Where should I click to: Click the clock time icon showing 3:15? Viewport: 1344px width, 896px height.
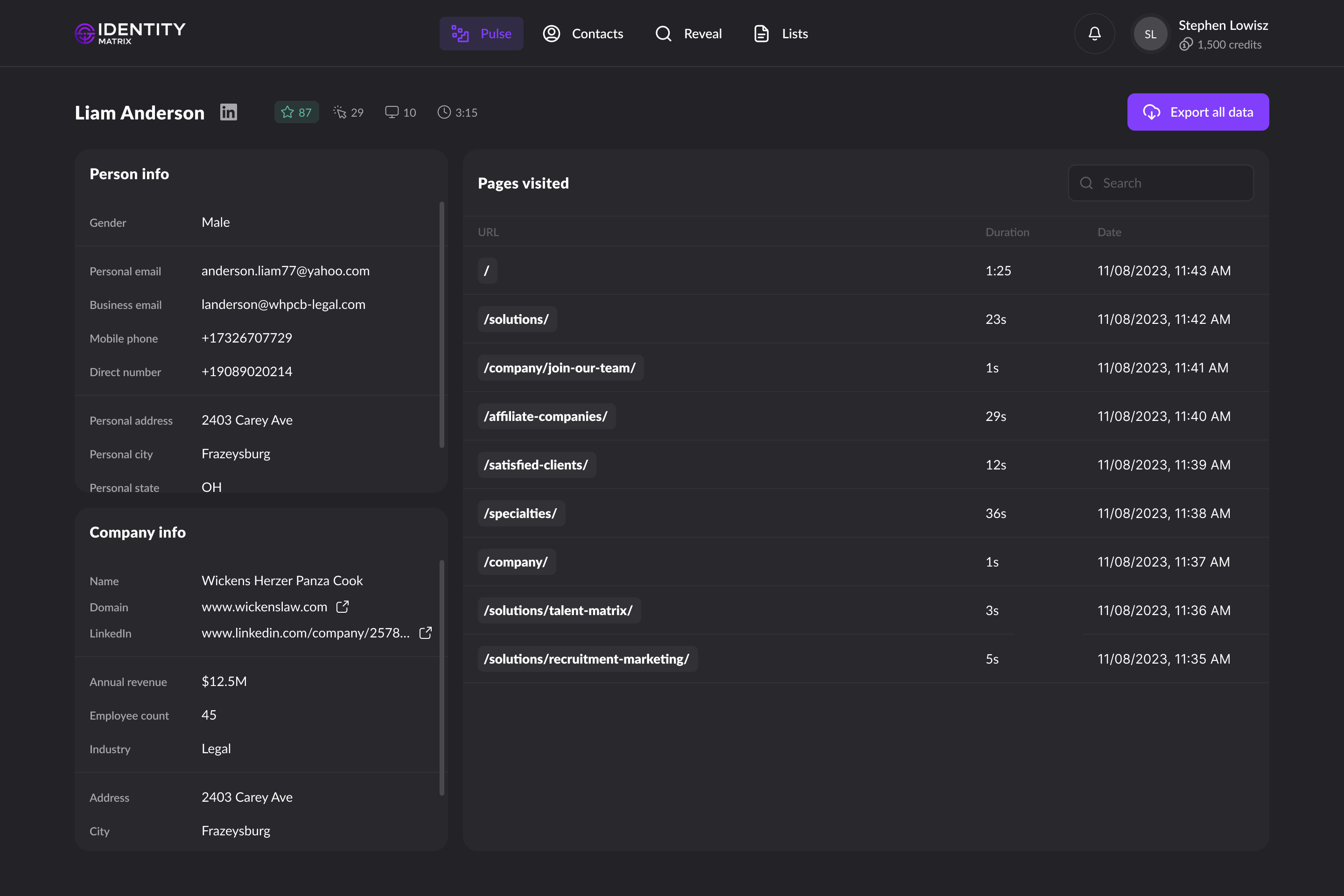tap(457, 112)
